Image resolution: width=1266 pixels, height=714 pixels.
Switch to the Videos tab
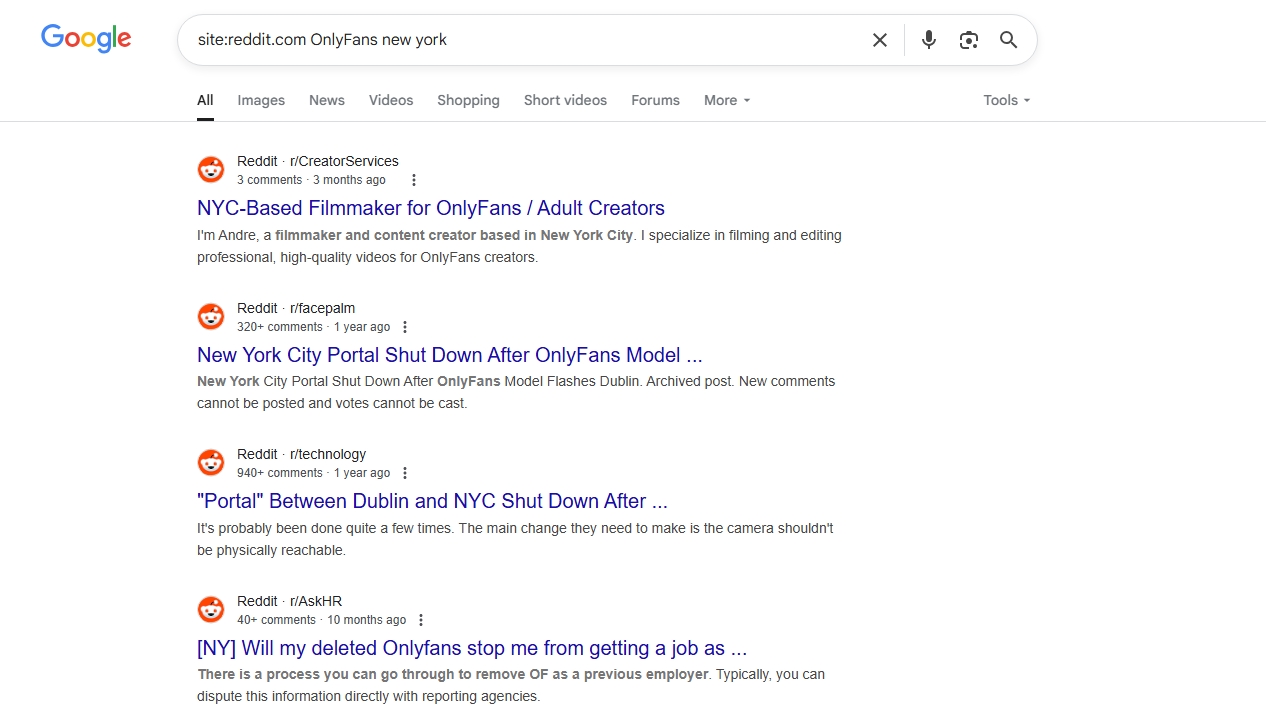point(391,100)
